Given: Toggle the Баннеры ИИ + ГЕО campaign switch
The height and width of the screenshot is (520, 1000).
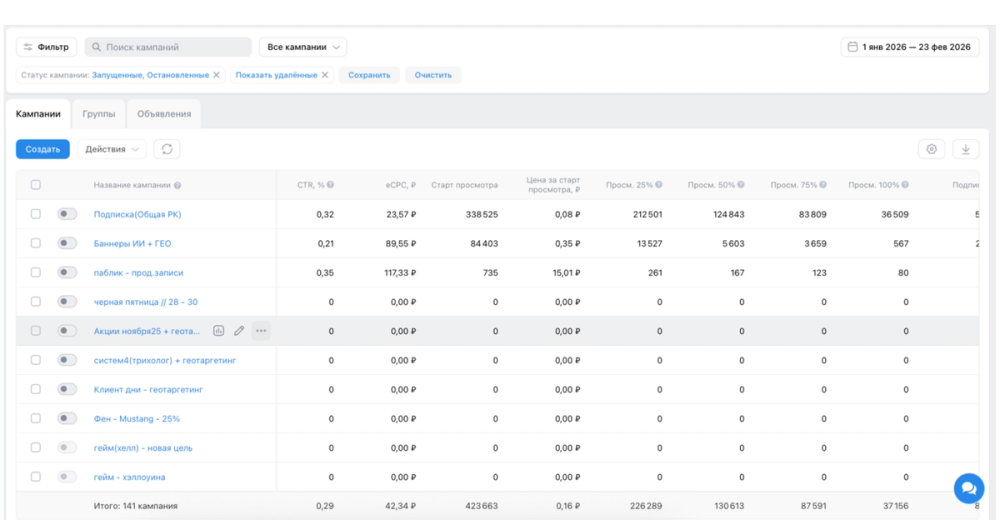Looking at the screenshot, I should click(67, 244).
